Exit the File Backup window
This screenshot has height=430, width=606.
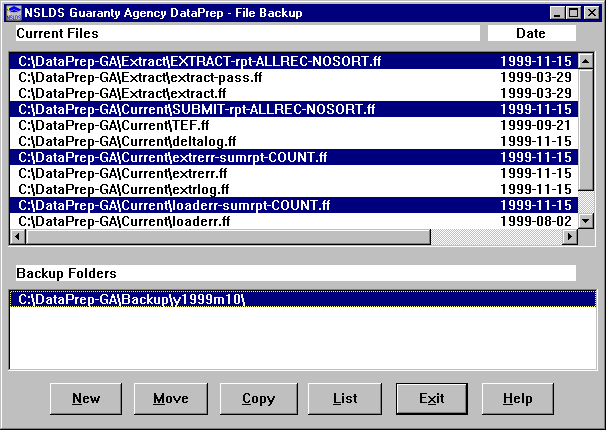click(432, 399)
